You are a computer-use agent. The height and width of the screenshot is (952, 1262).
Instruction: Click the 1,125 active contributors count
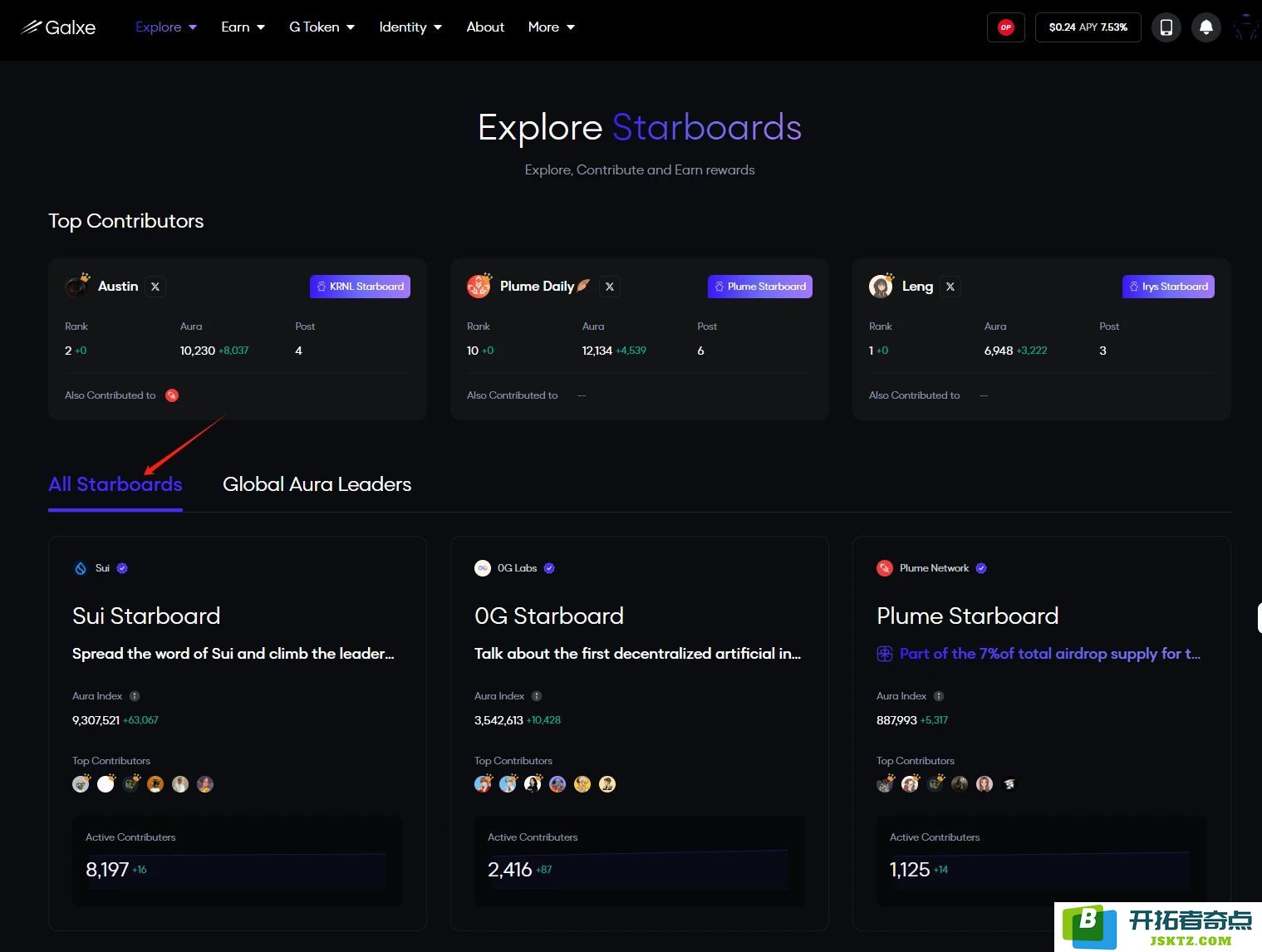click(x=910, y=870)
